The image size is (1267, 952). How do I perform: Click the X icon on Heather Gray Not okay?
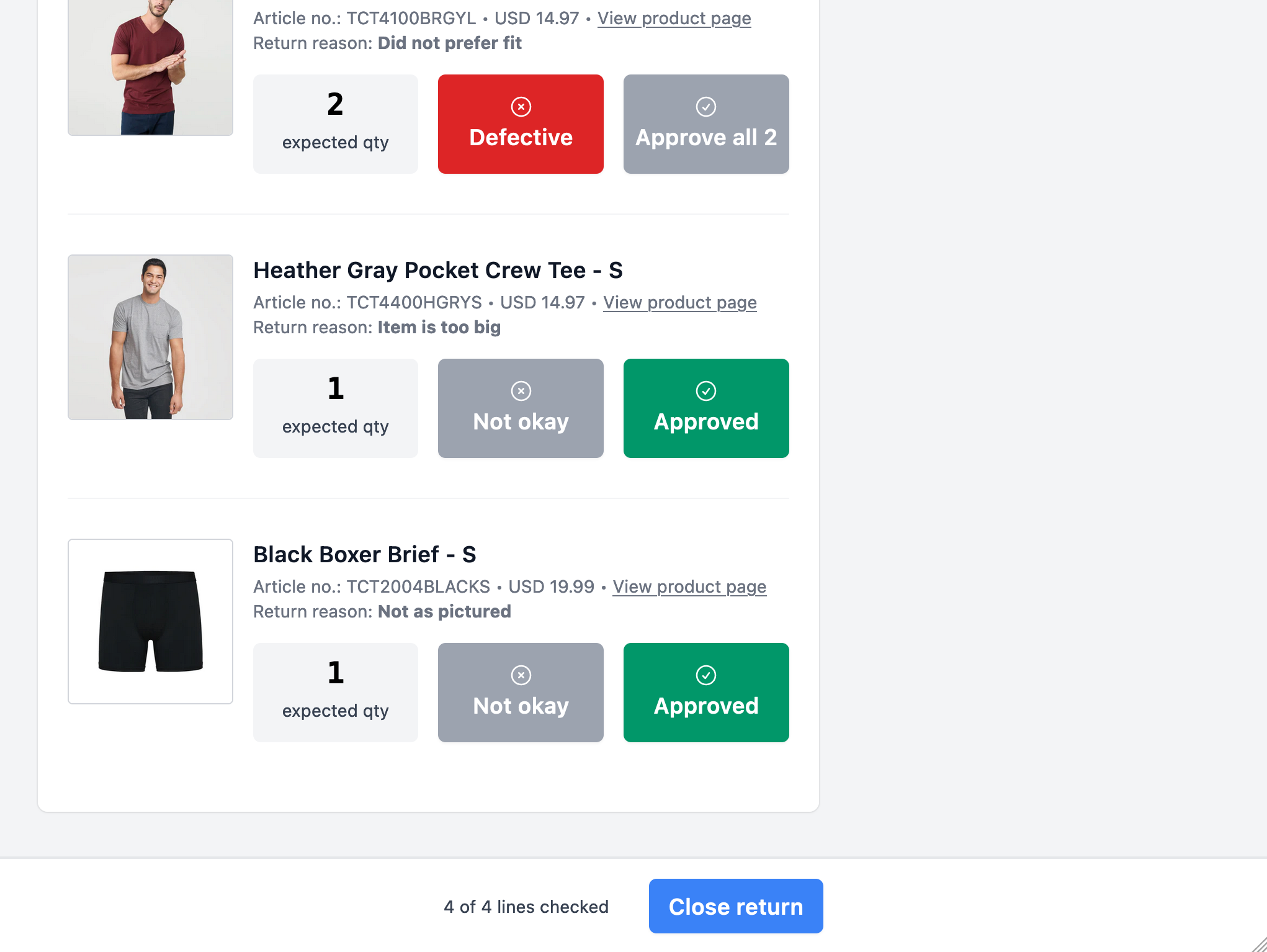[x=521, y=391]
